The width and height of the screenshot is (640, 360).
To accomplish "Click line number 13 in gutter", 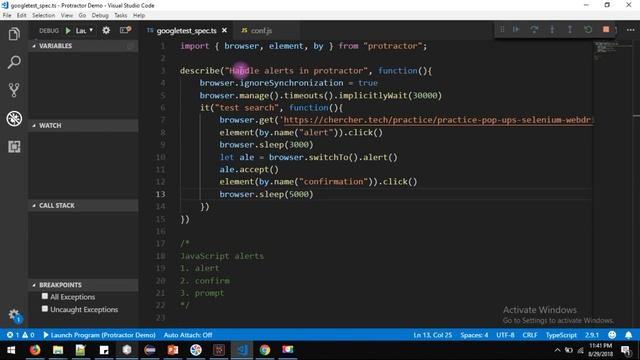I will 160,194.
